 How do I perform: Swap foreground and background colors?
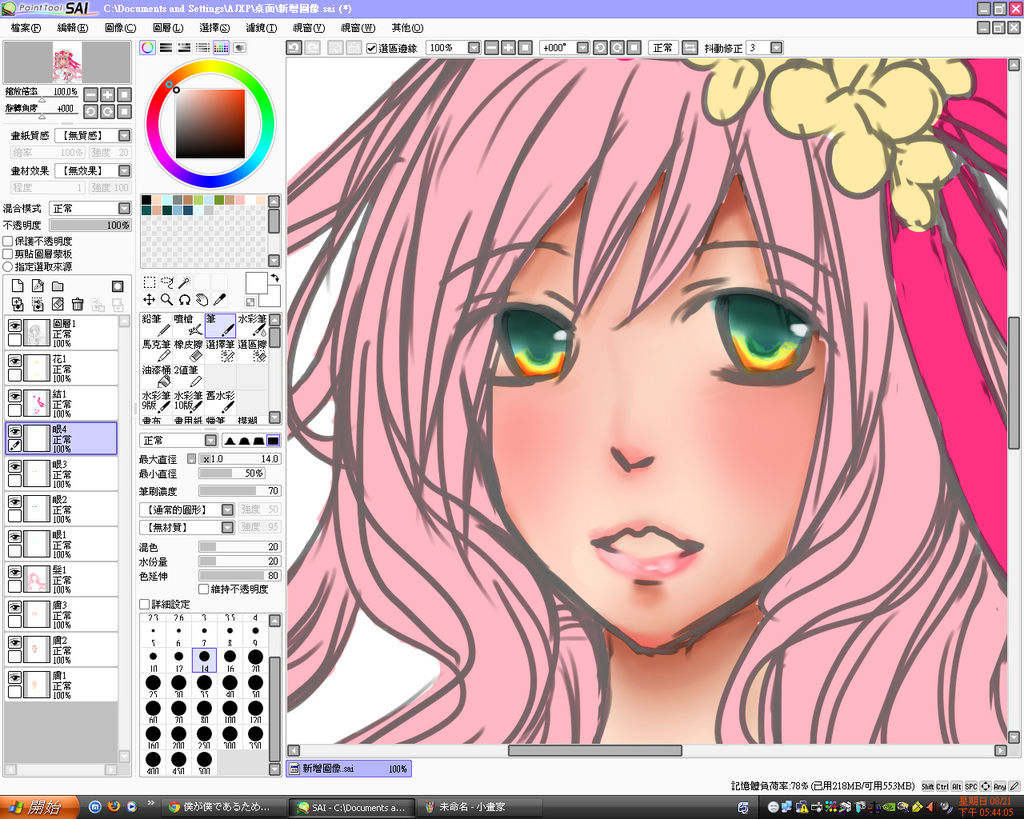point(275,278)
